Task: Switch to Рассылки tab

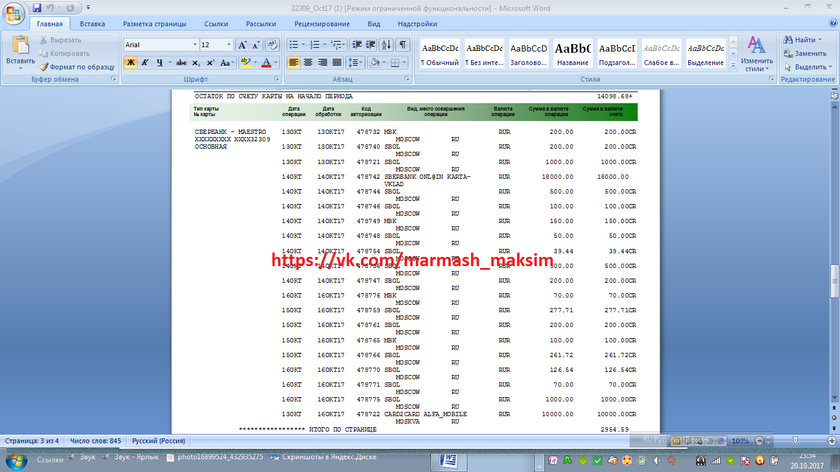Action: tap(261, 24)
